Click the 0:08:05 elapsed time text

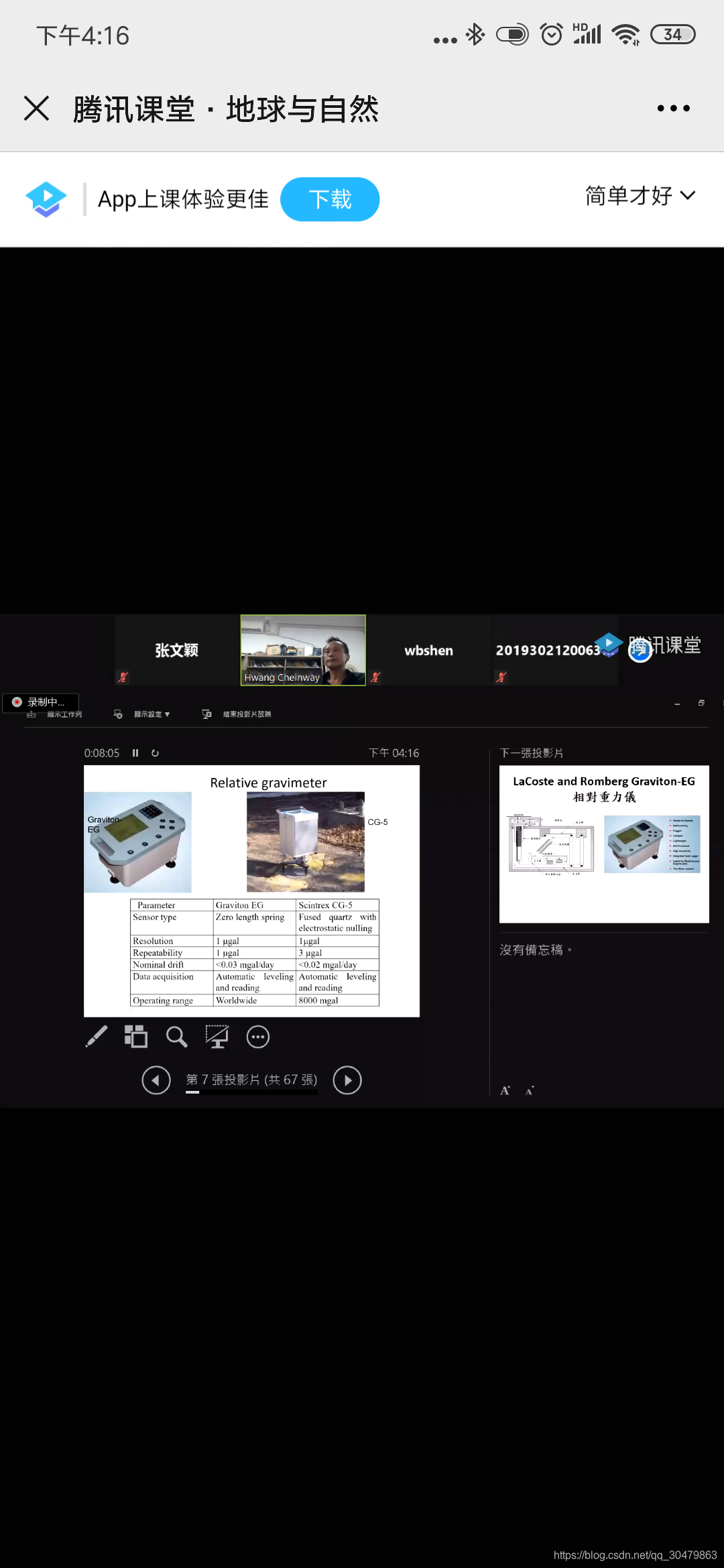[101, 753]
